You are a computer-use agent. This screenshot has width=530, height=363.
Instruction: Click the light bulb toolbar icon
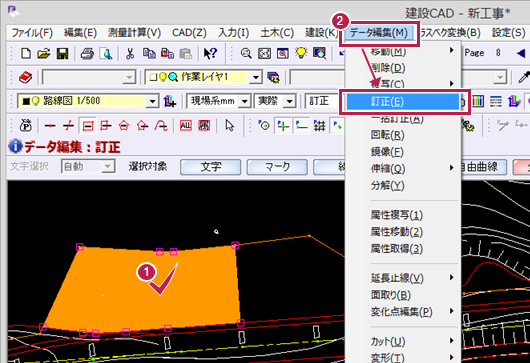(301, 53)
